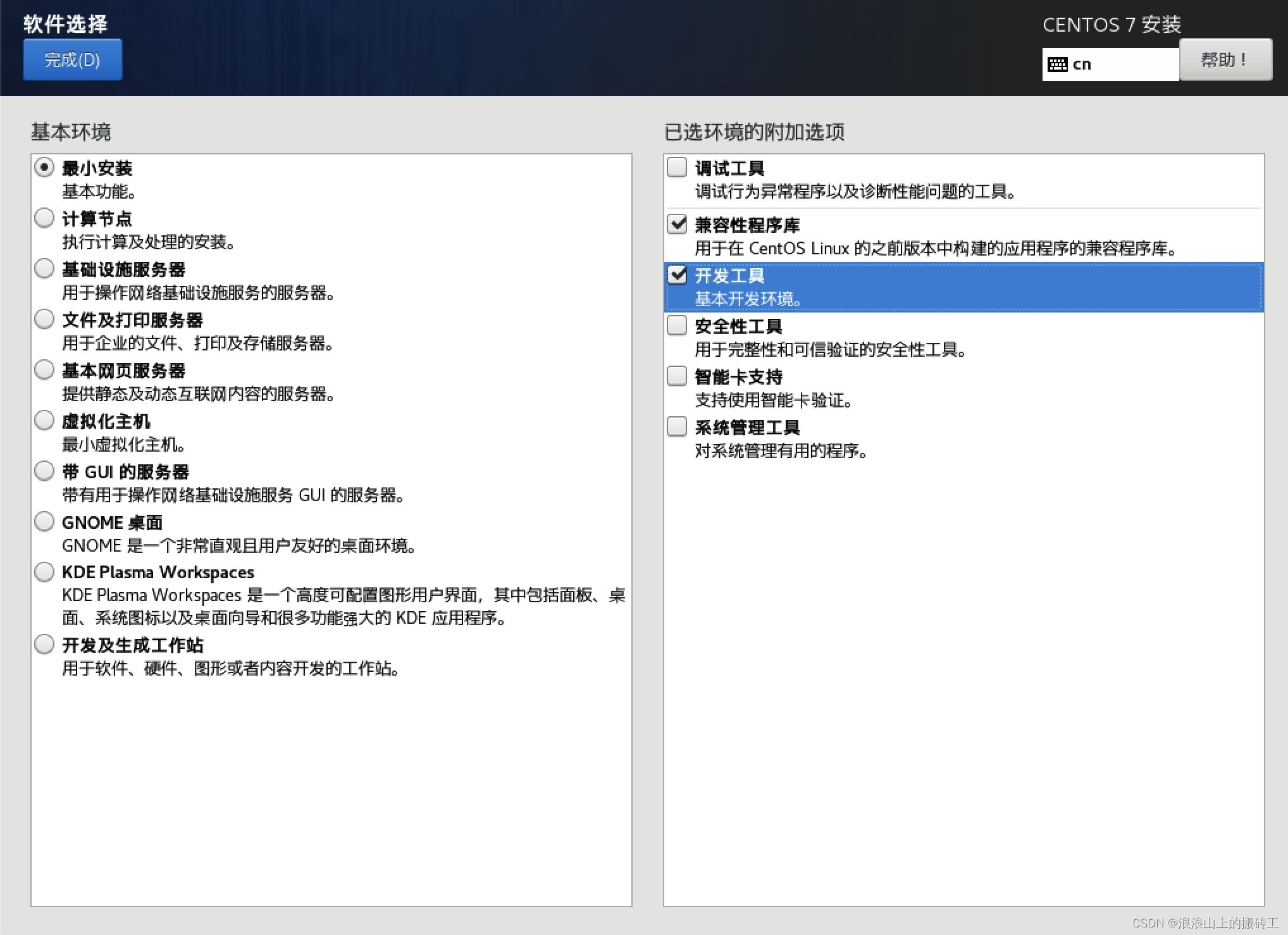Check 智能卡支持 option

point(677,376)
